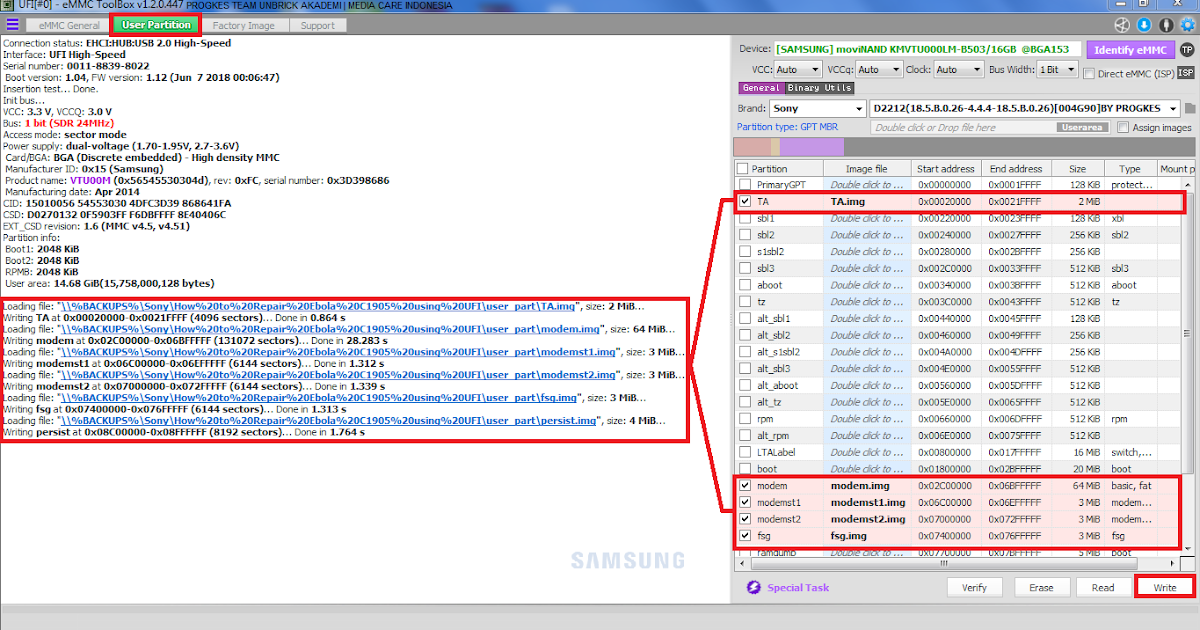This screenshot has height=630, width=1200.
Task: Open the VCC voltage dropdown
Action: pos(798,70)
